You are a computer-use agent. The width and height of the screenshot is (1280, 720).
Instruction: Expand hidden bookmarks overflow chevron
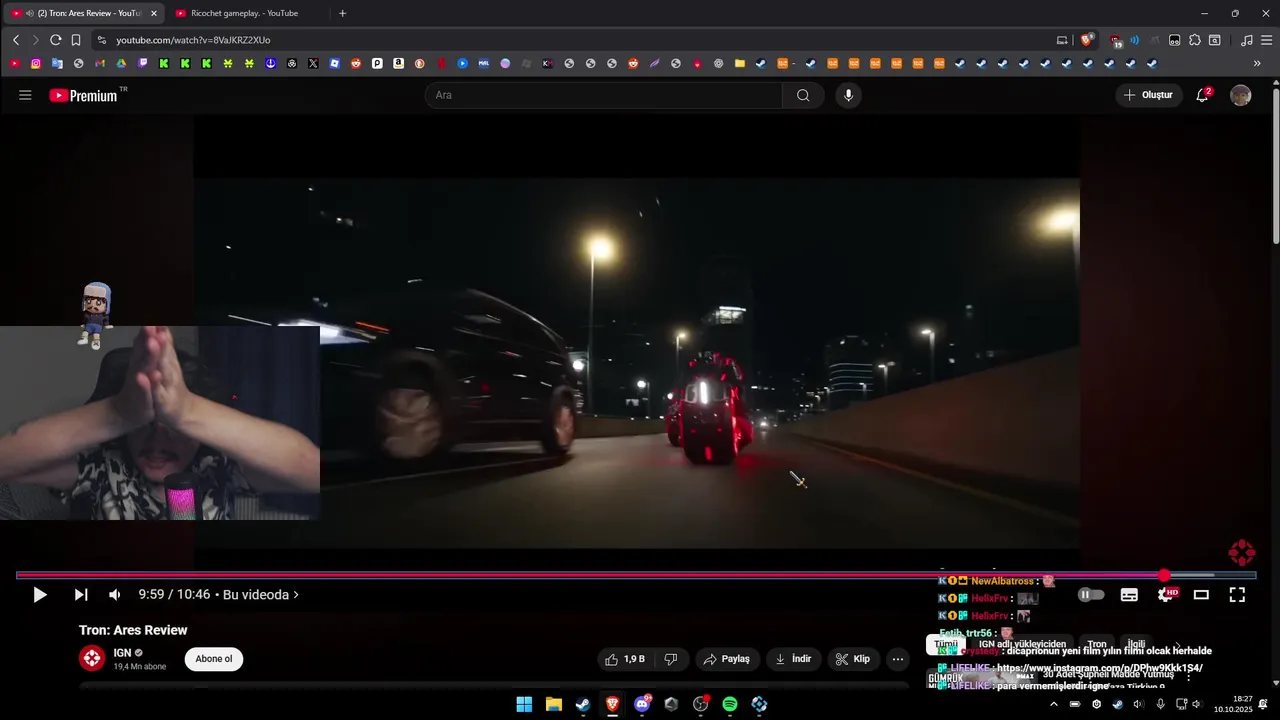pos(1257,63)
